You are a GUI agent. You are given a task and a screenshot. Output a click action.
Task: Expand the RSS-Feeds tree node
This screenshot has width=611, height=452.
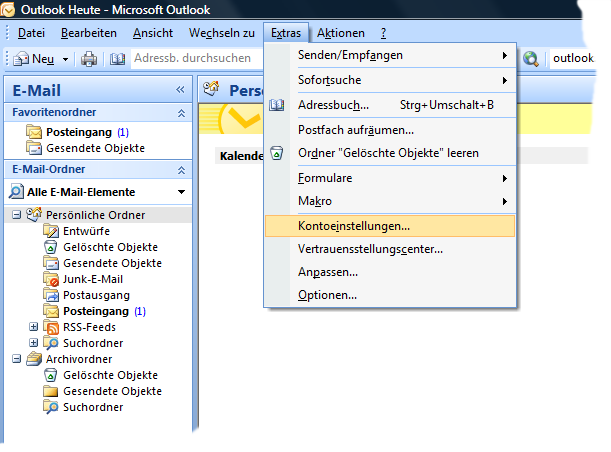point(34,327)
